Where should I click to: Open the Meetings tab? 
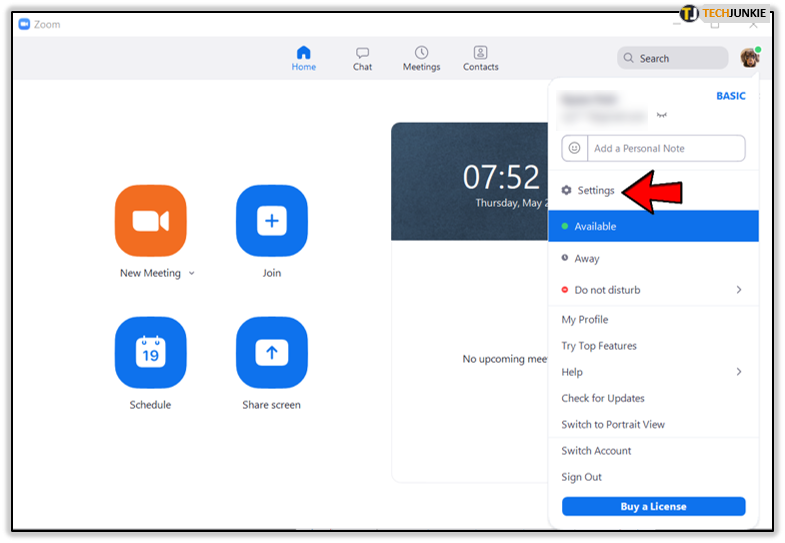(421, 59)
